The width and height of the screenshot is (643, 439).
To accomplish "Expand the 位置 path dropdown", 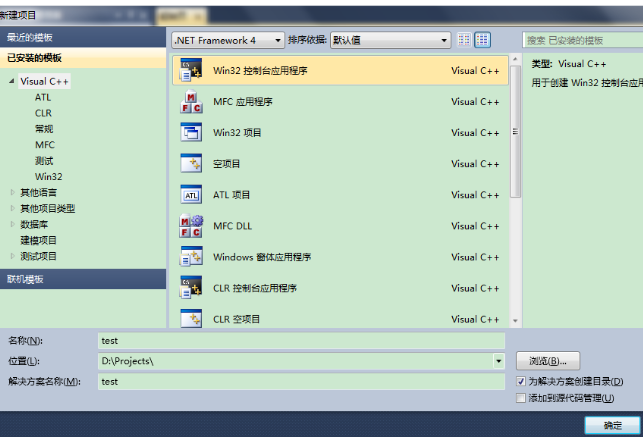I will (498, 361).
